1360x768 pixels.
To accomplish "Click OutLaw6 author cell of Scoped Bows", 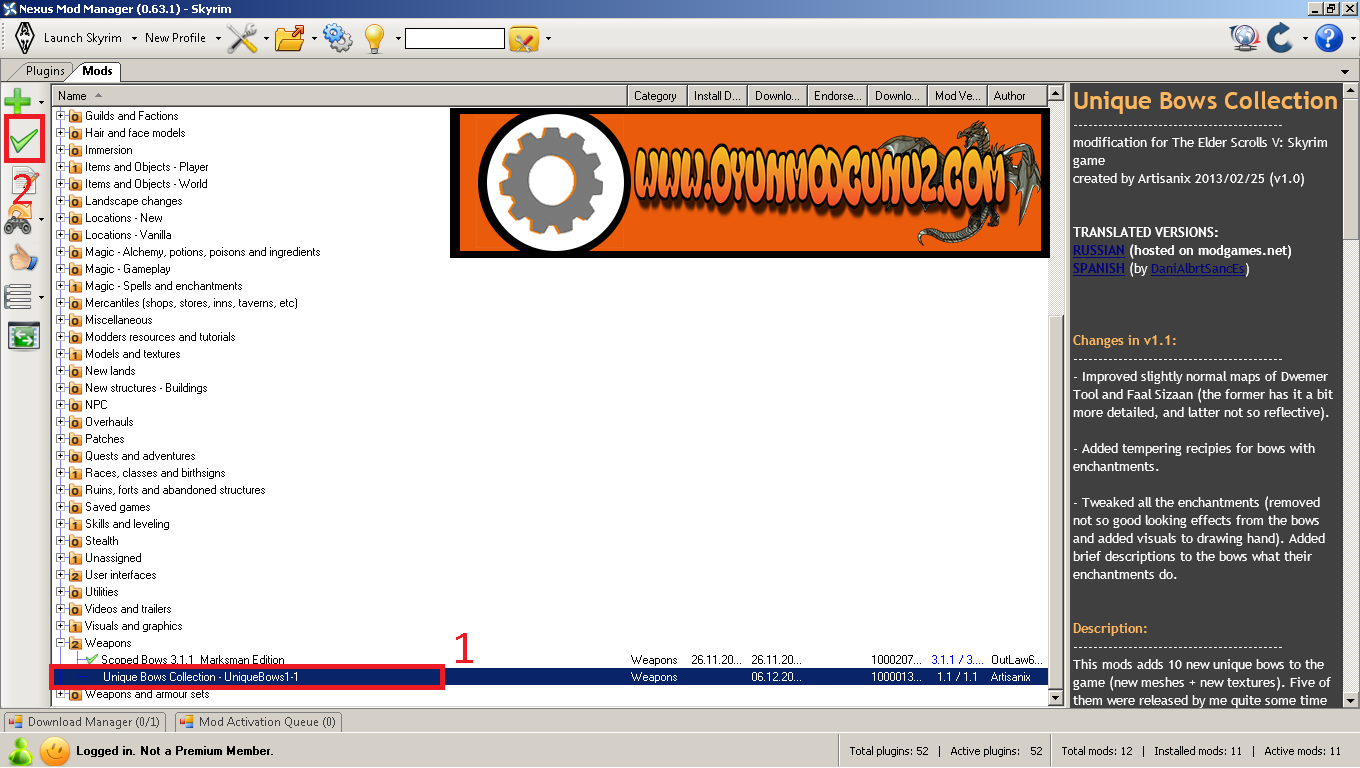I will 1017,660.
